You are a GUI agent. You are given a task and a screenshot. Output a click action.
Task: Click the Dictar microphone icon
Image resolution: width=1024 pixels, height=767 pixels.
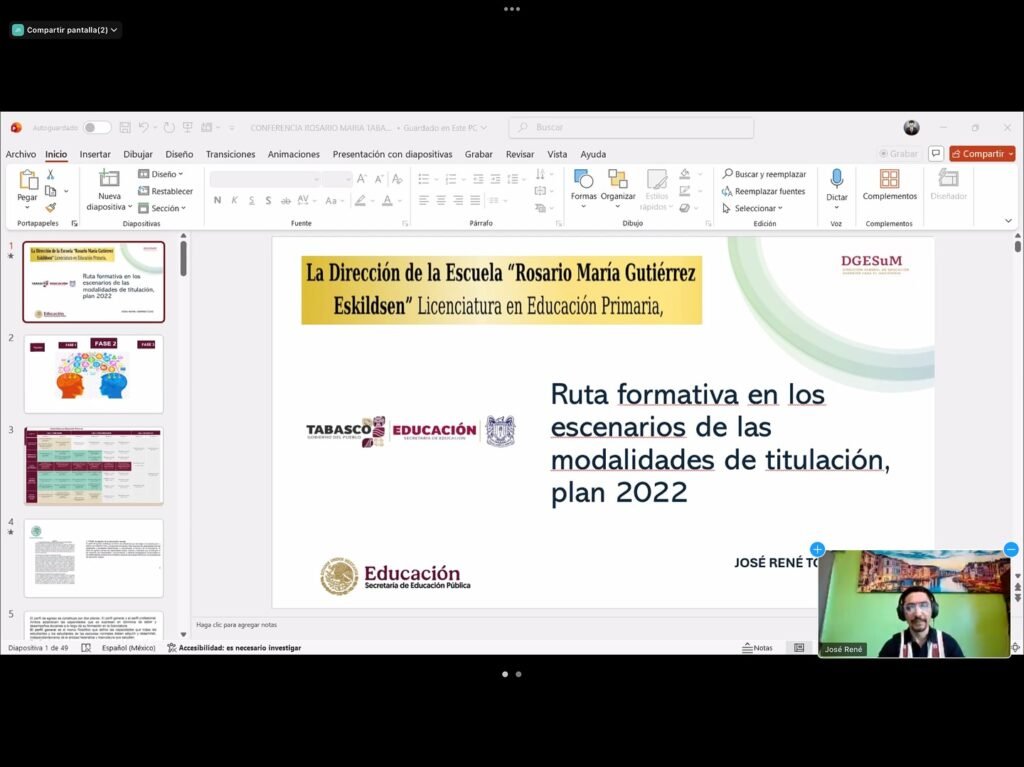[836, 179]
